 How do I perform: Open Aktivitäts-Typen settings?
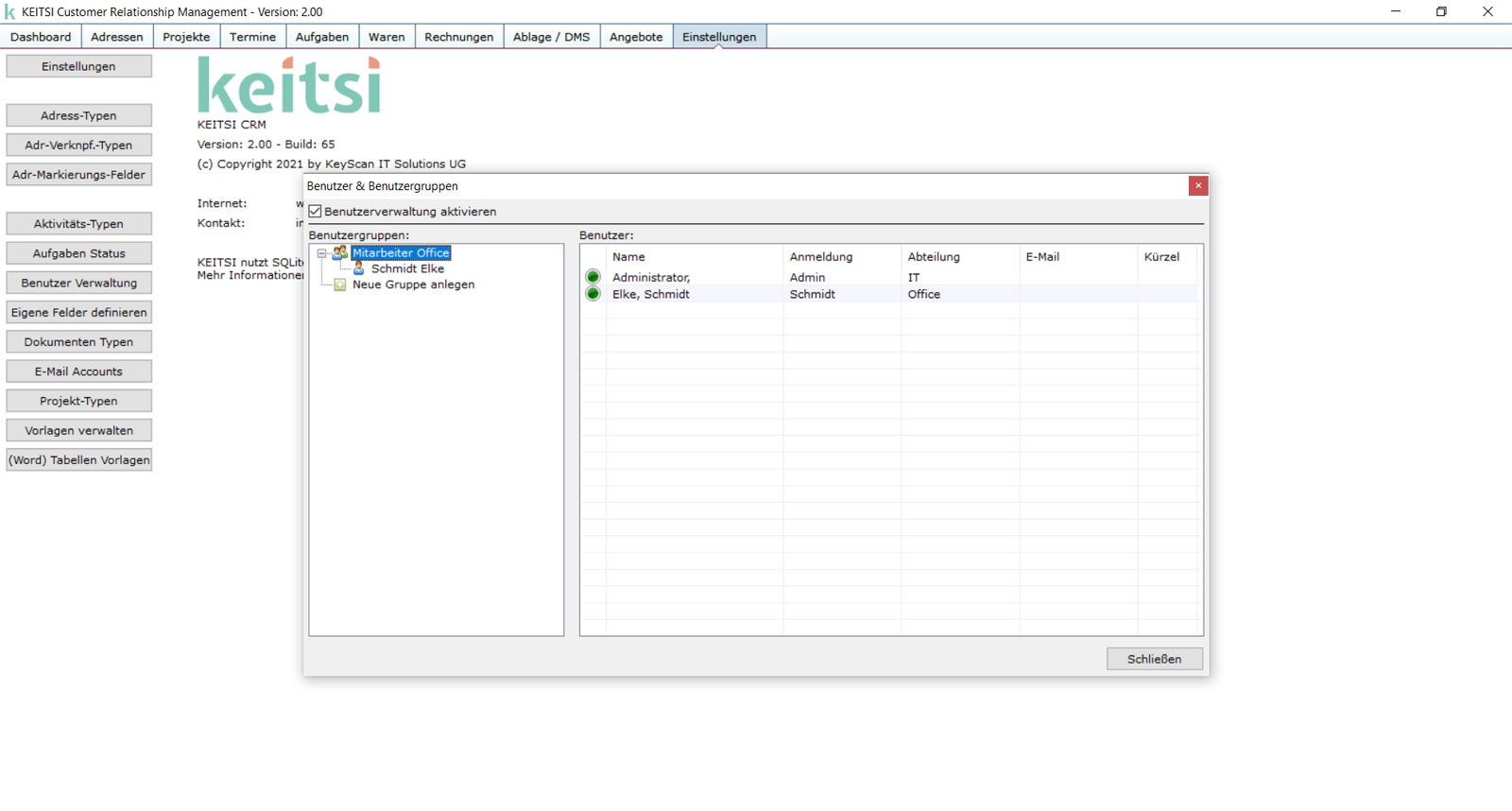78,224
